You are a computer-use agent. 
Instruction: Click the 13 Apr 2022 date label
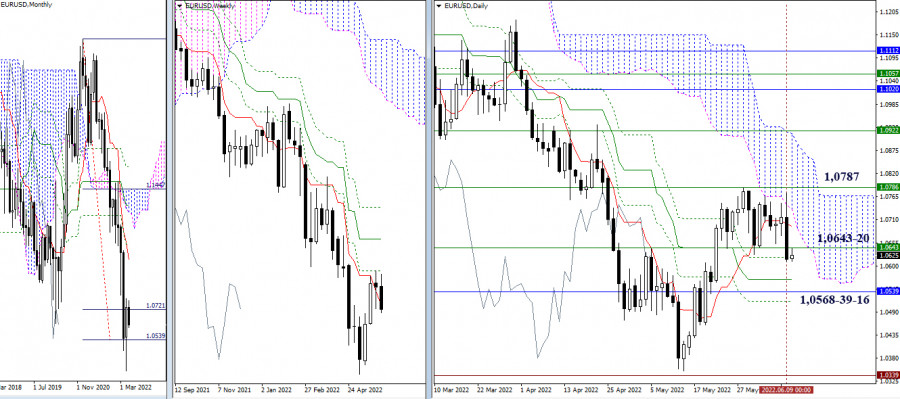click(580, 389)
